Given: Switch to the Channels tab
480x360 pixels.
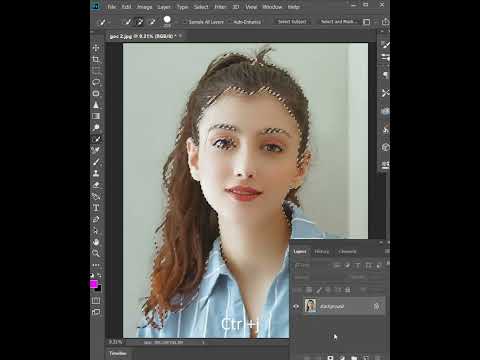Looking at the screenshot, I should point(347,252).
